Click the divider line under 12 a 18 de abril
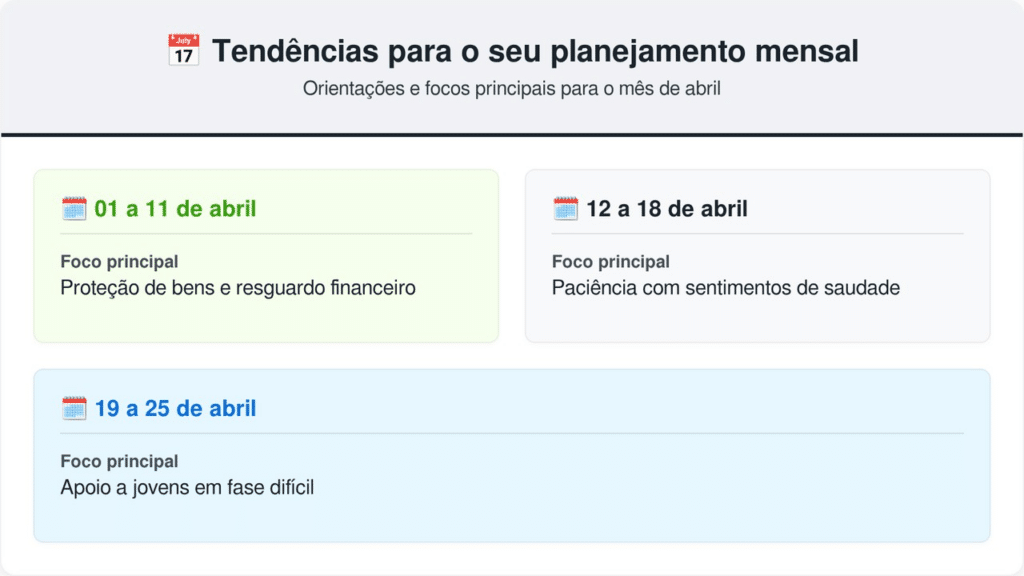Image resolution: width=1024 pixels, height=576 pixels. tap(758, 234)
